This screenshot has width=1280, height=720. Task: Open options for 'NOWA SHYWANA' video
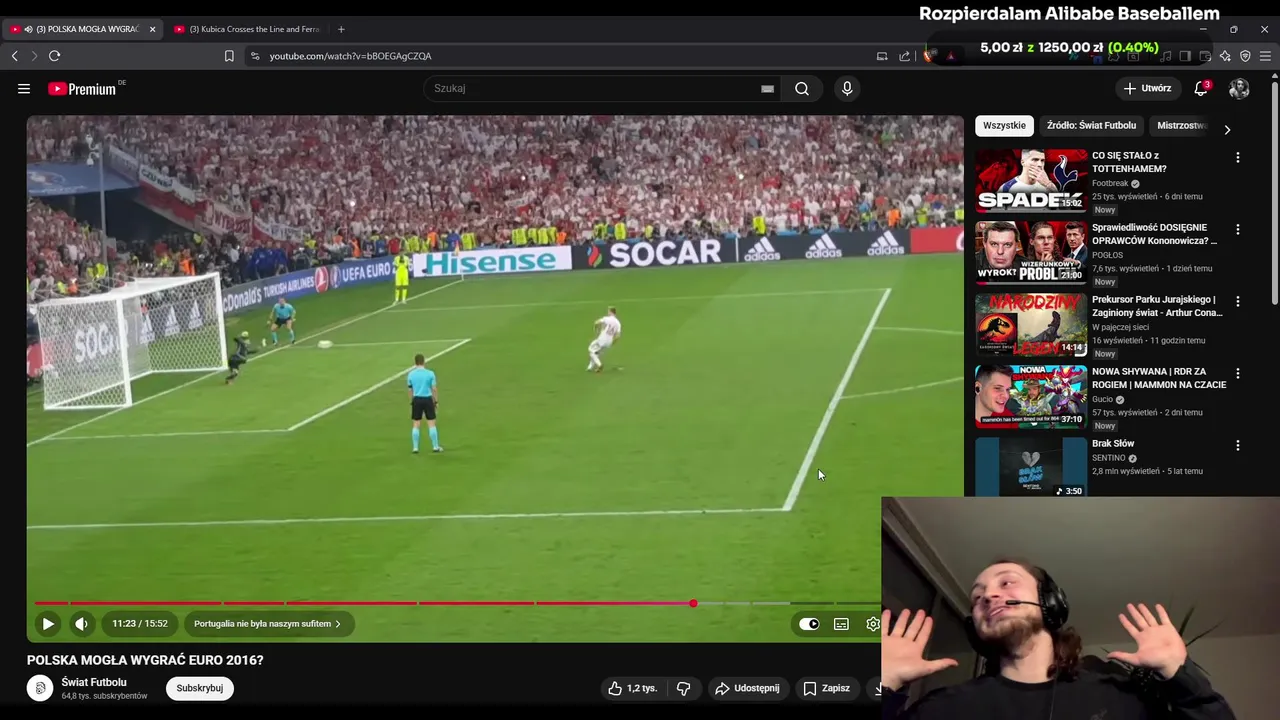(x=1237, y=374)
